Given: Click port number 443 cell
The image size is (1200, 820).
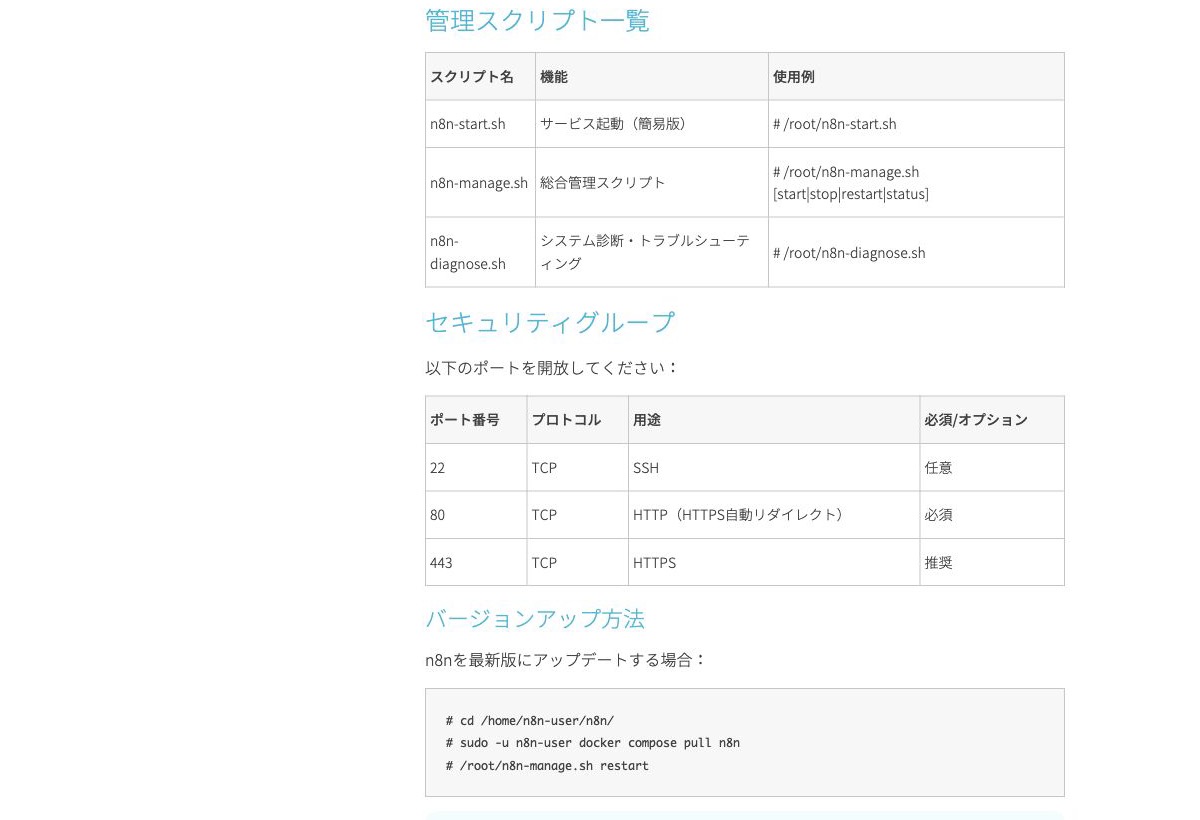Looking at the screenshot, I should [476, 562].
